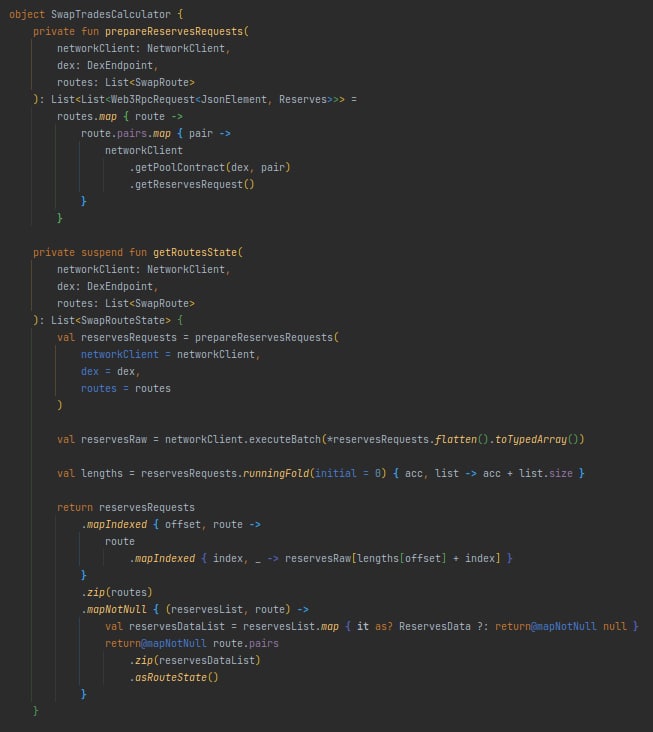This screenshot has width=653, height=732.
Task: Click the flatten() call
Action: click(x=462, y=439)
